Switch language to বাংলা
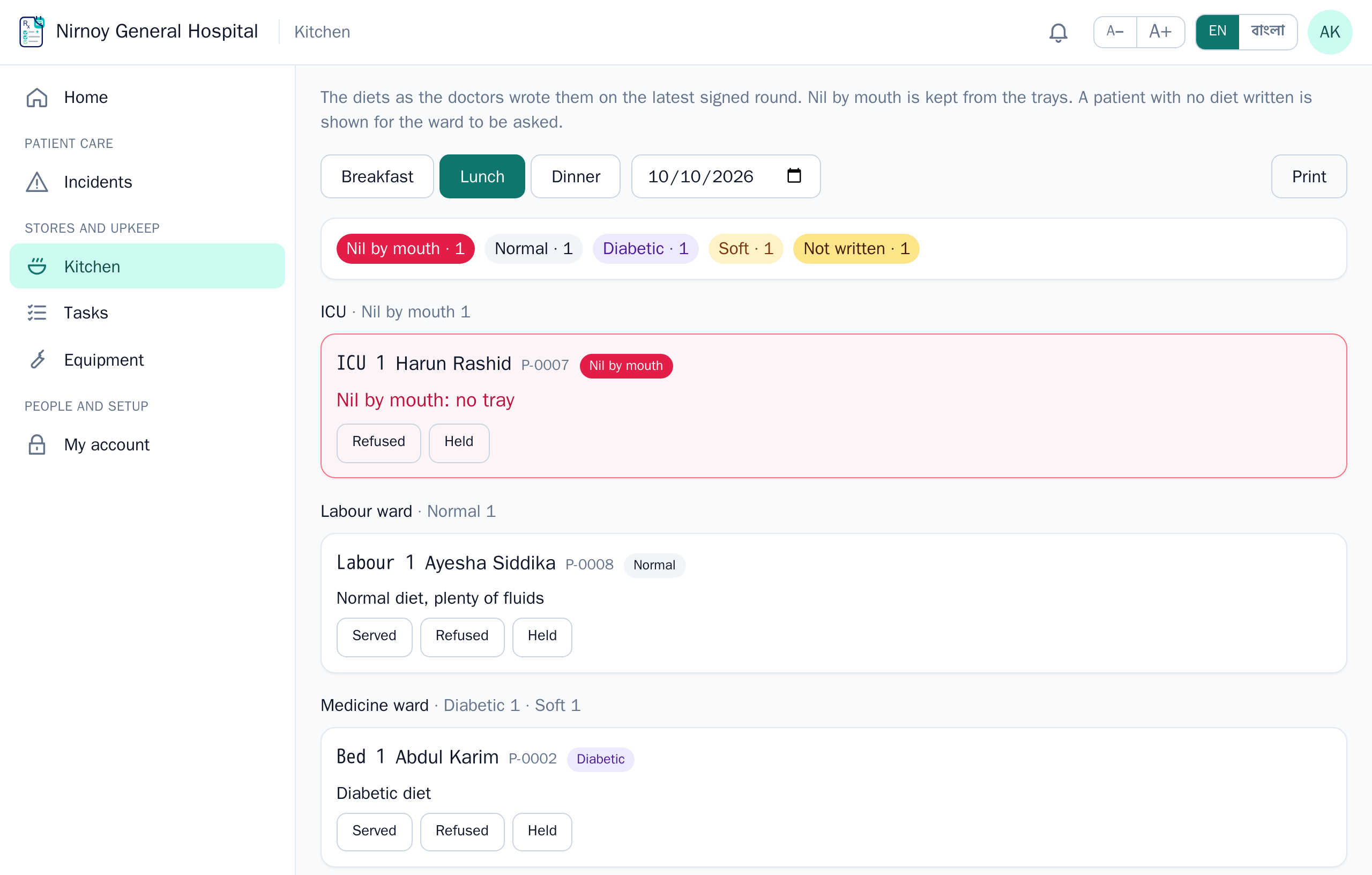1372x875 pixels. [1267, 32]
